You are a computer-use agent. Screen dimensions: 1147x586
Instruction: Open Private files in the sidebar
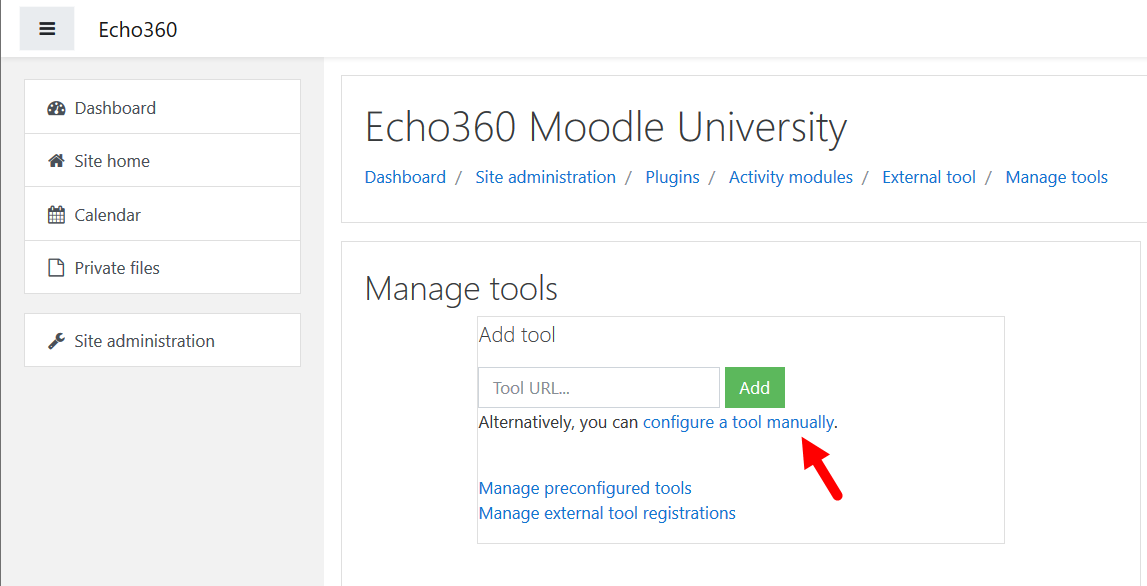(162, 267)
